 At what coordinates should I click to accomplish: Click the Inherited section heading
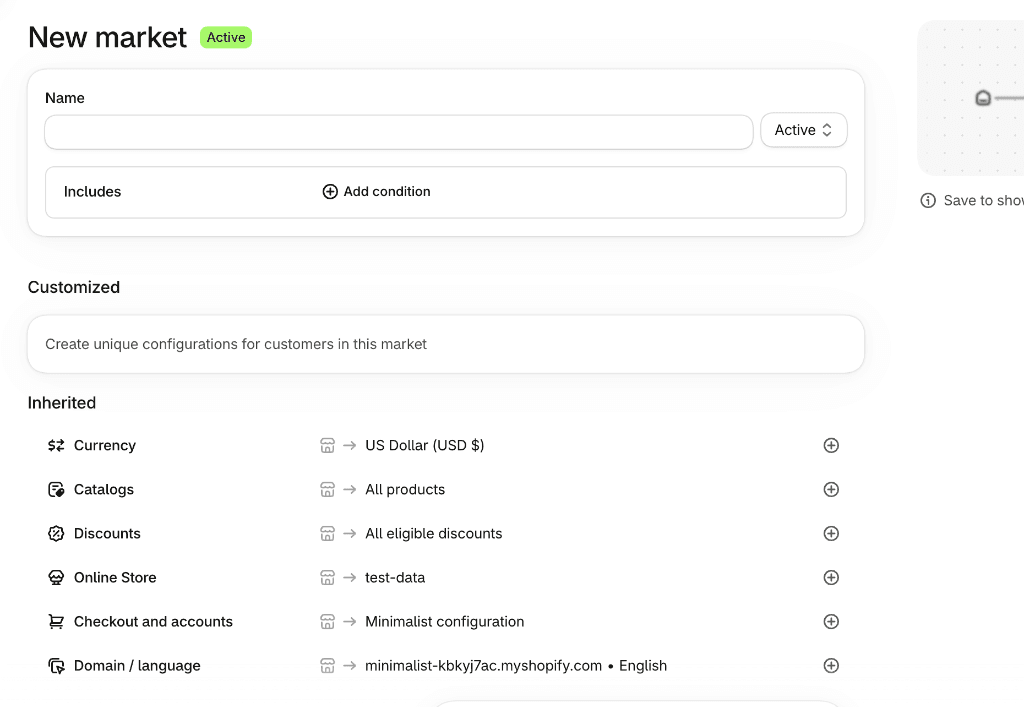[x=61, y=403]
